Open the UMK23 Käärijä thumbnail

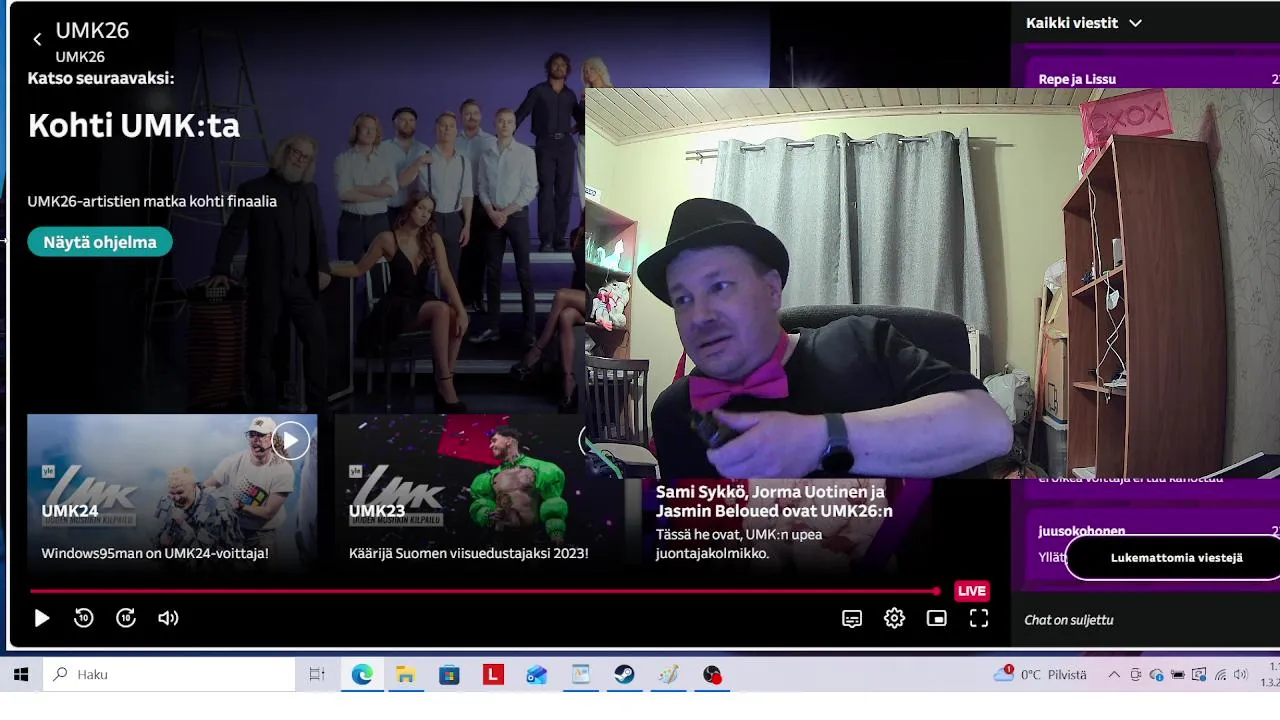[x=480, y=493]
